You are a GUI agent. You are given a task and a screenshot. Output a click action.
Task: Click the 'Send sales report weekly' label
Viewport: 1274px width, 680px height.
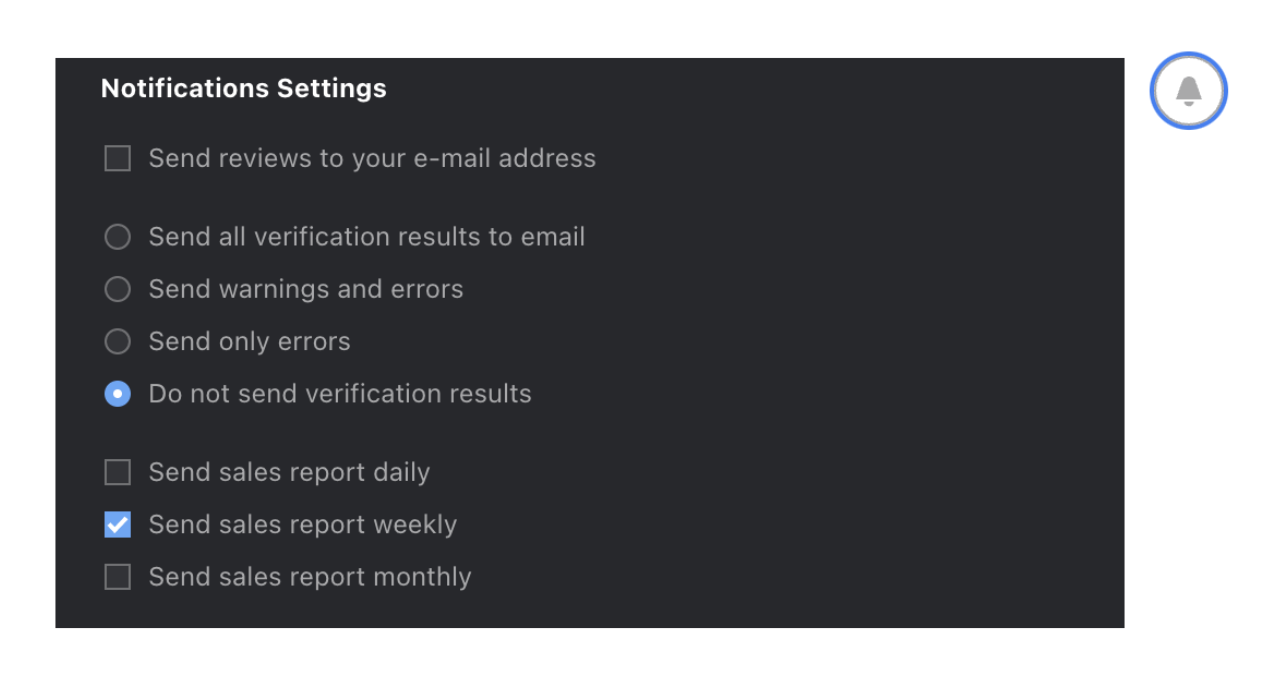click(x=303, y=524)
